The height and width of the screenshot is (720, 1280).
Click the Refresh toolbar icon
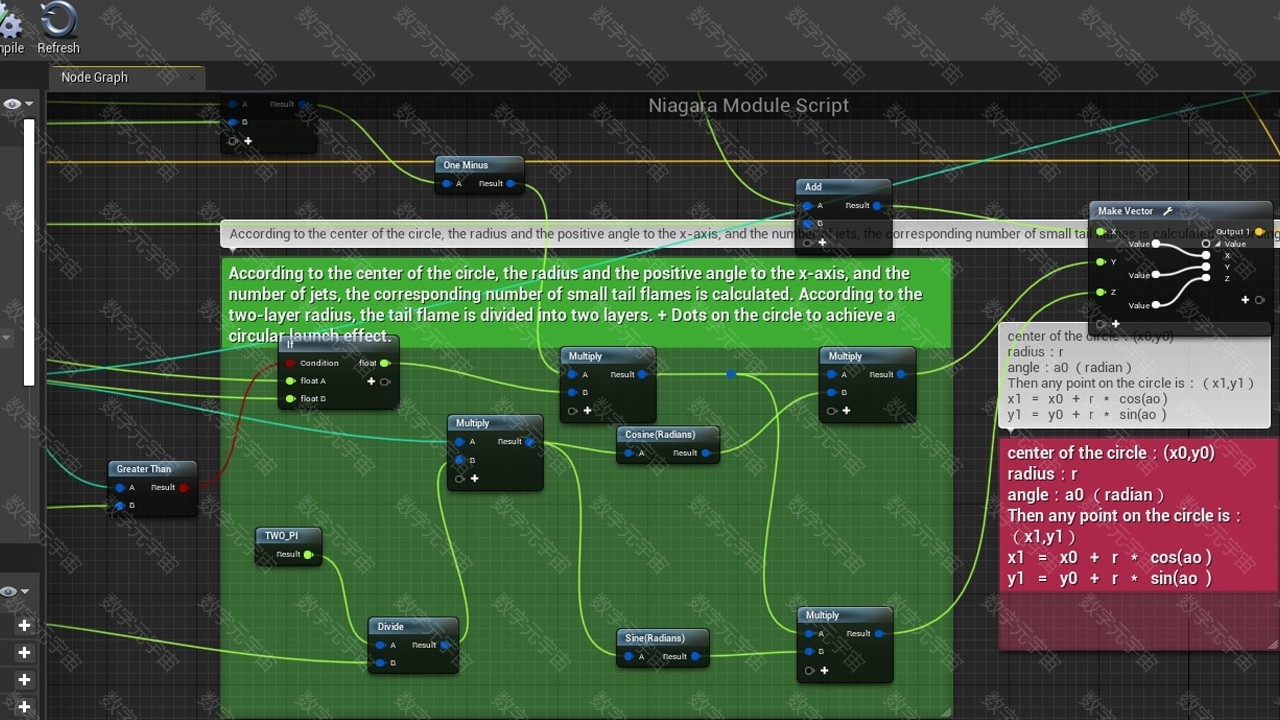tap(58, 22)
